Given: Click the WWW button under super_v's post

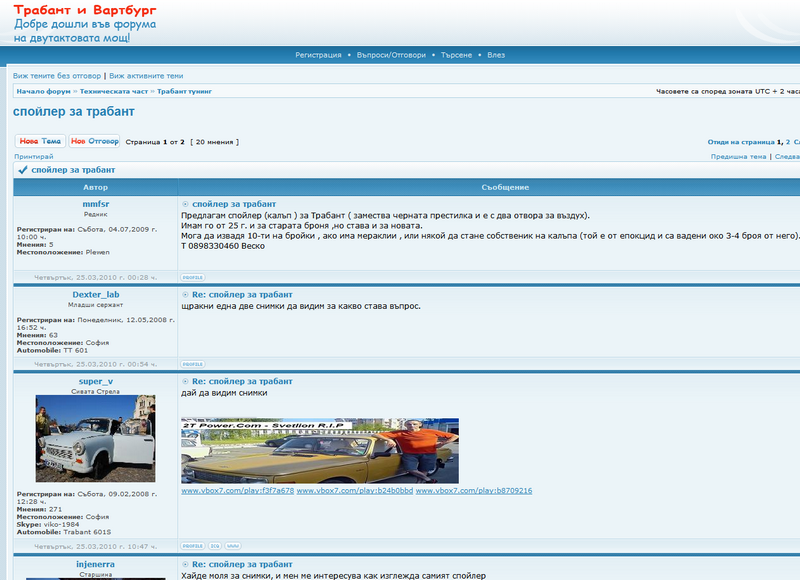Looking at the screenshot, I should 233,546.
